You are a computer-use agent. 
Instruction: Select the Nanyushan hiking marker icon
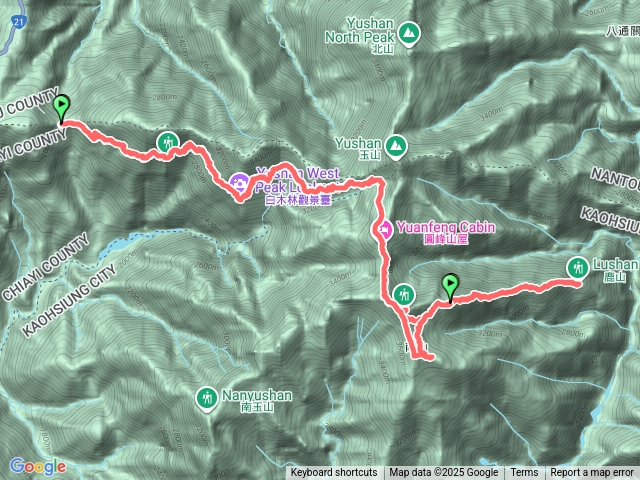click(207, 399)
